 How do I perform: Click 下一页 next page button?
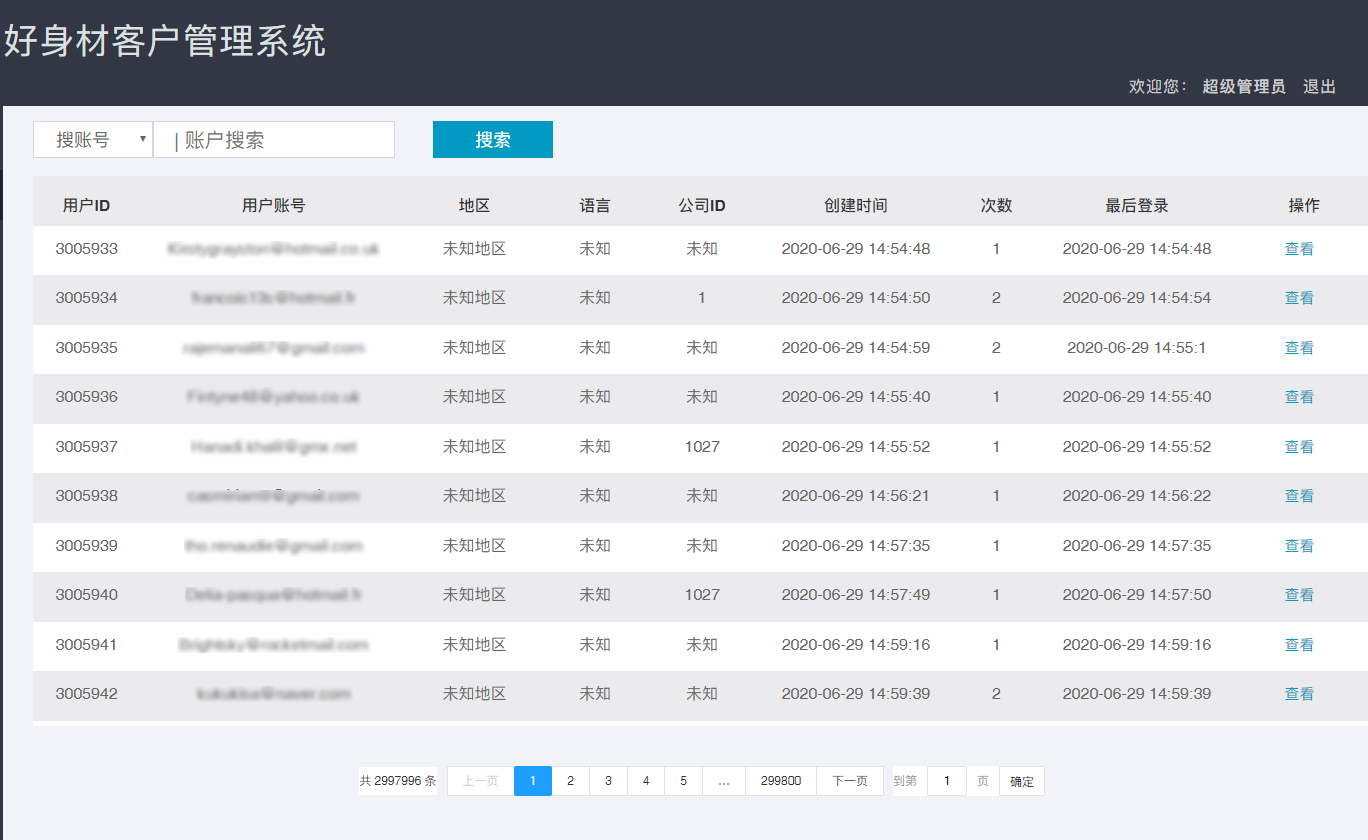point(849,781)
